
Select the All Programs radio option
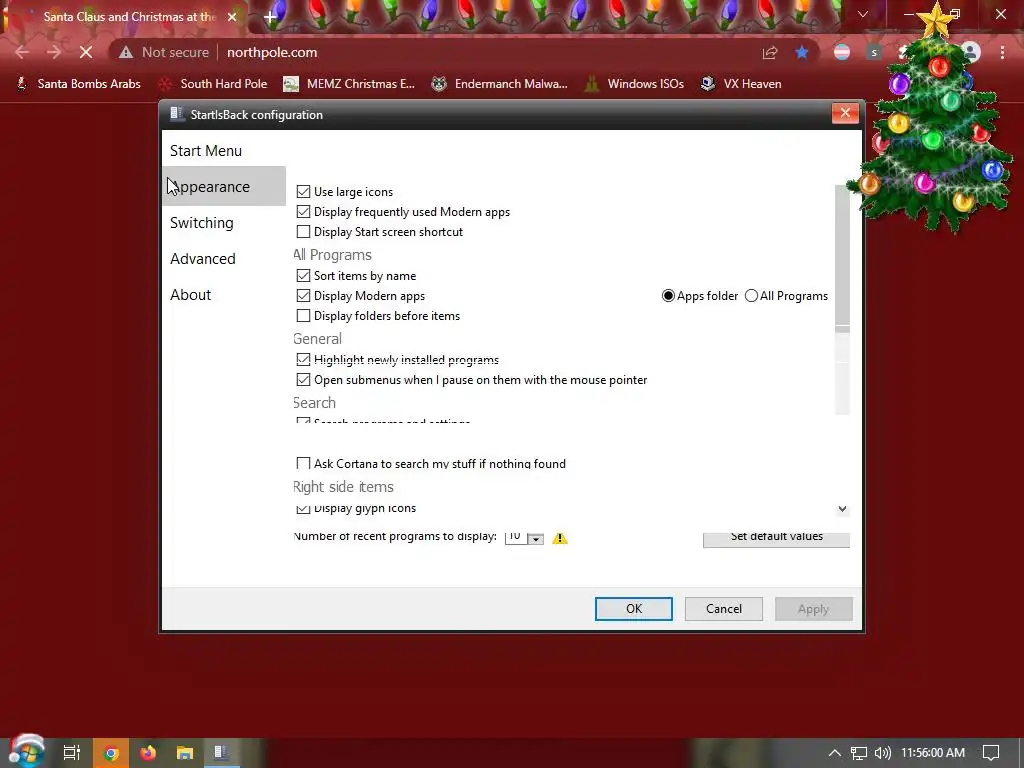coord(752,296)
